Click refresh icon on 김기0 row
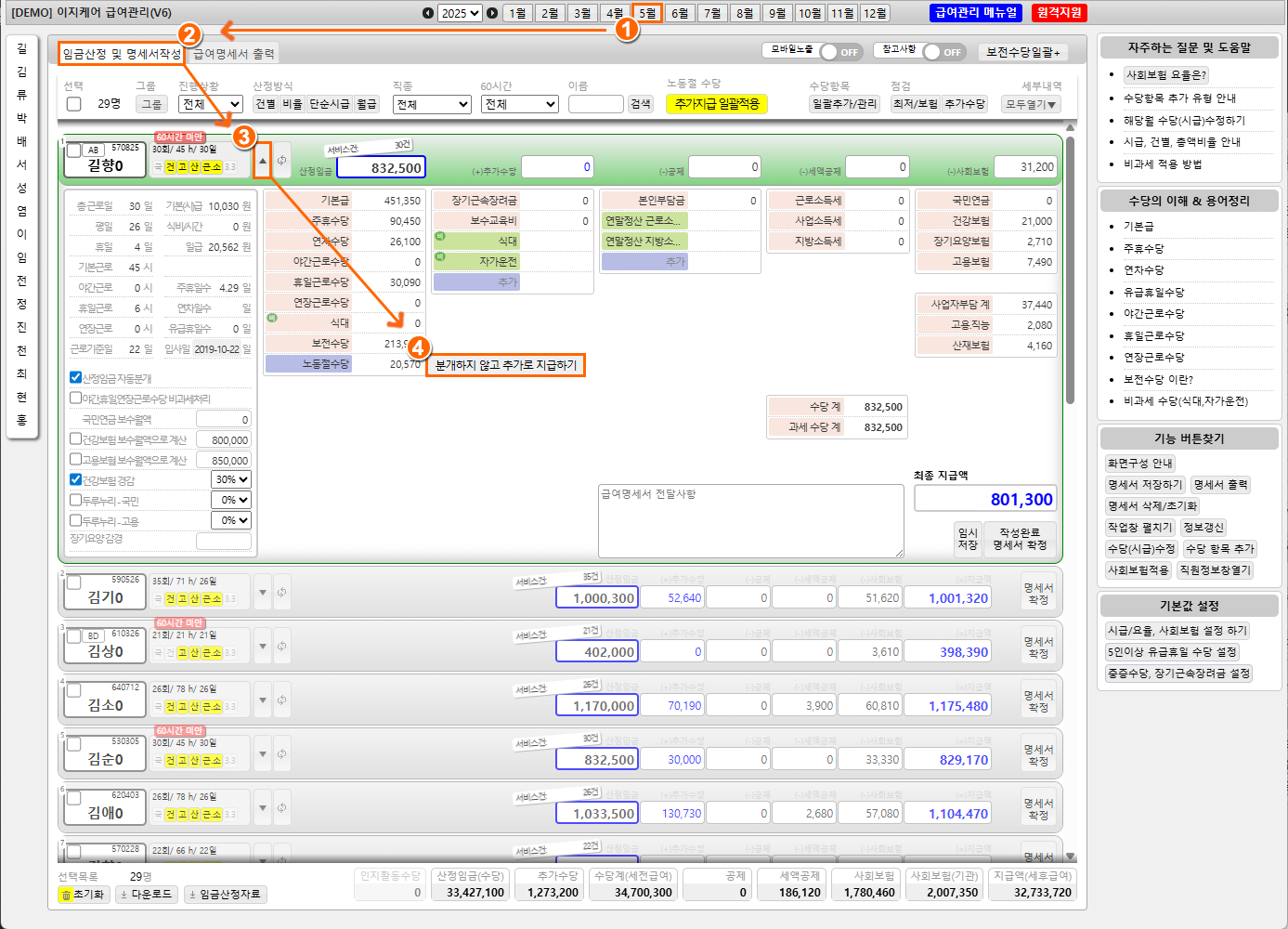1288x929 pixels. [281, 592]
